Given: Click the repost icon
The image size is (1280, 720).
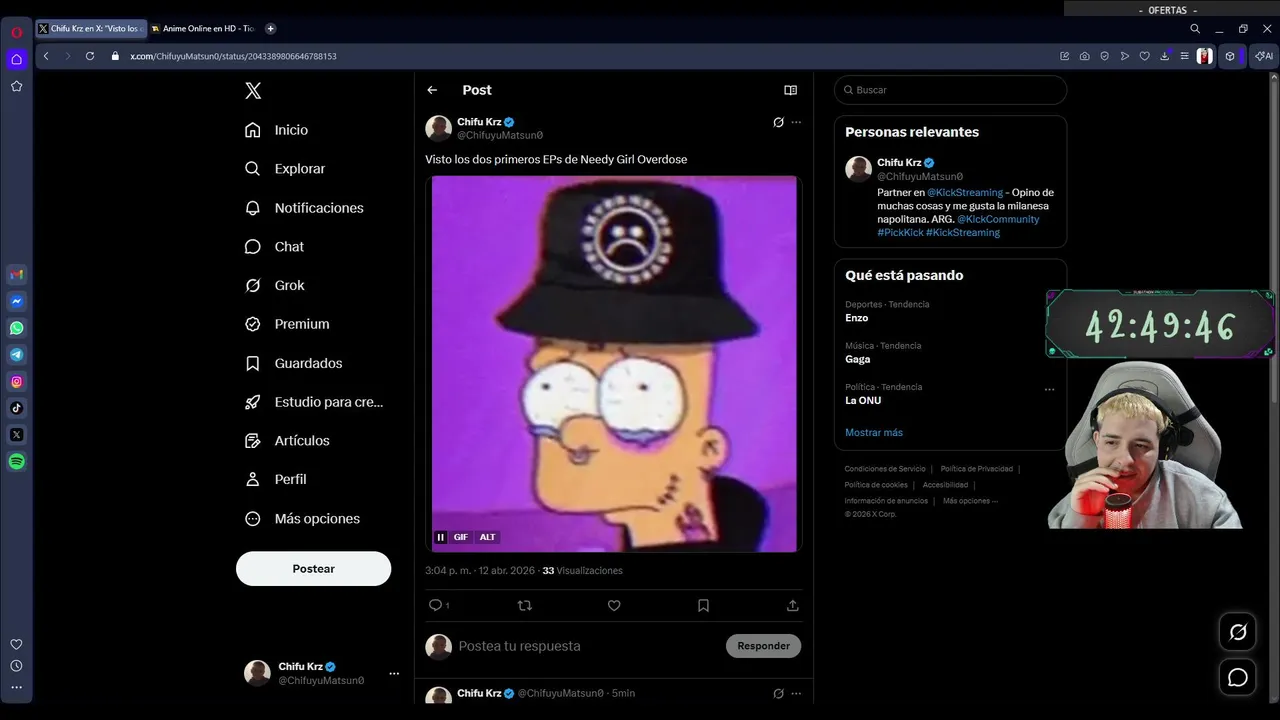Looking at the screenshot, I should click(524, 605).
